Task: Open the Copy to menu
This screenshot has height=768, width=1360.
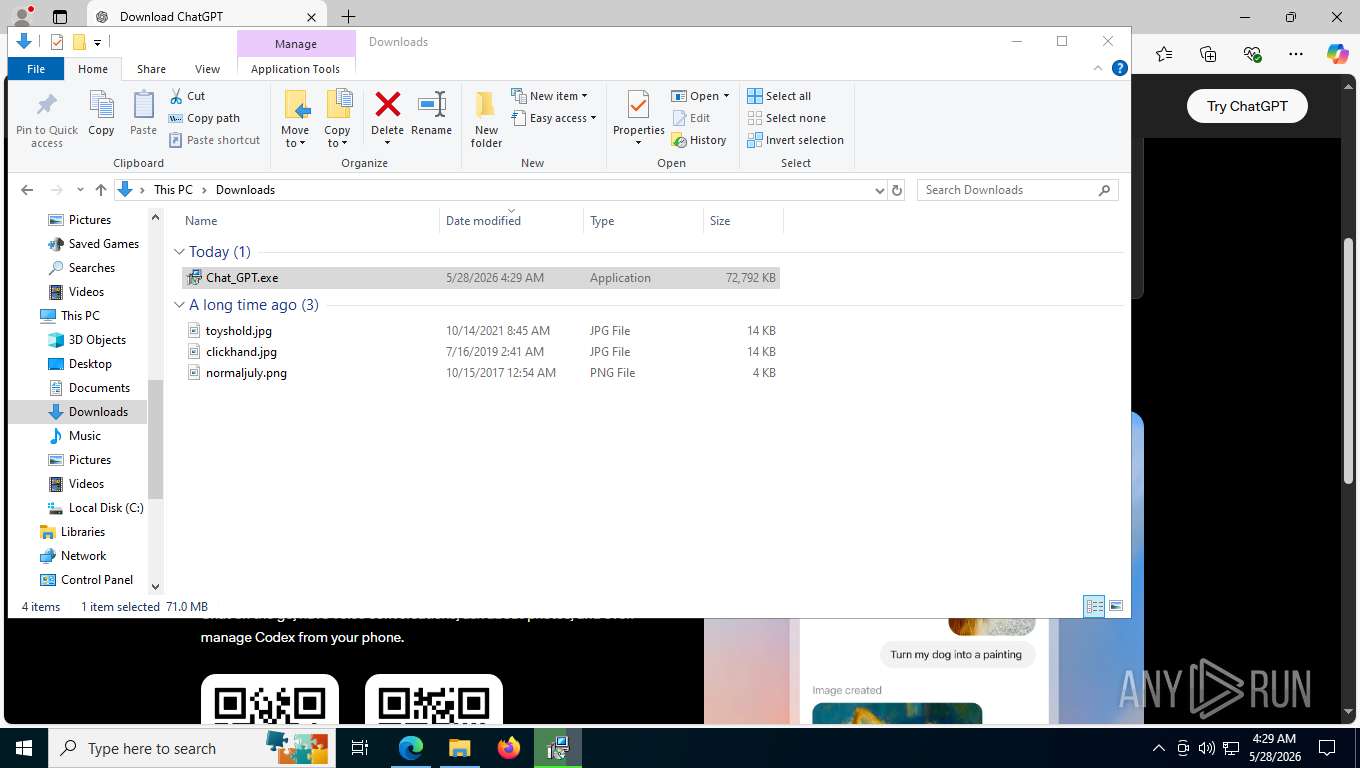Action: point(337,119)
